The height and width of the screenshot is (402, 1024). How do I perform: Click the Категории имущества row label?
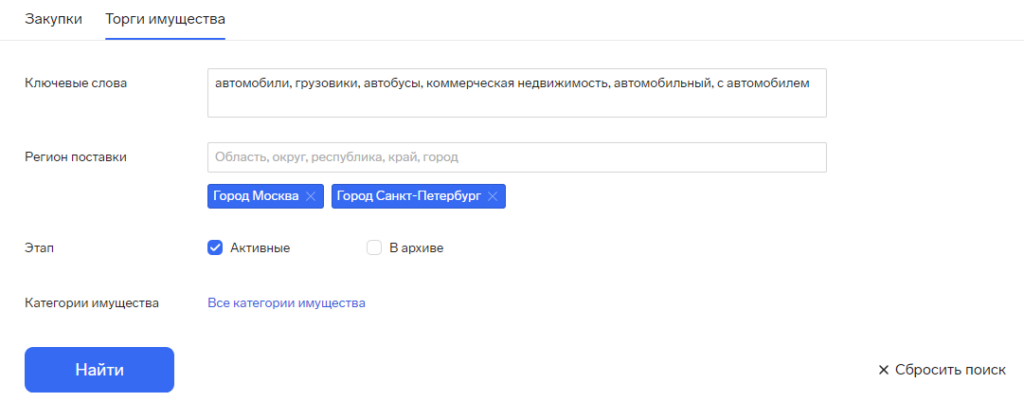coord(92,303)
